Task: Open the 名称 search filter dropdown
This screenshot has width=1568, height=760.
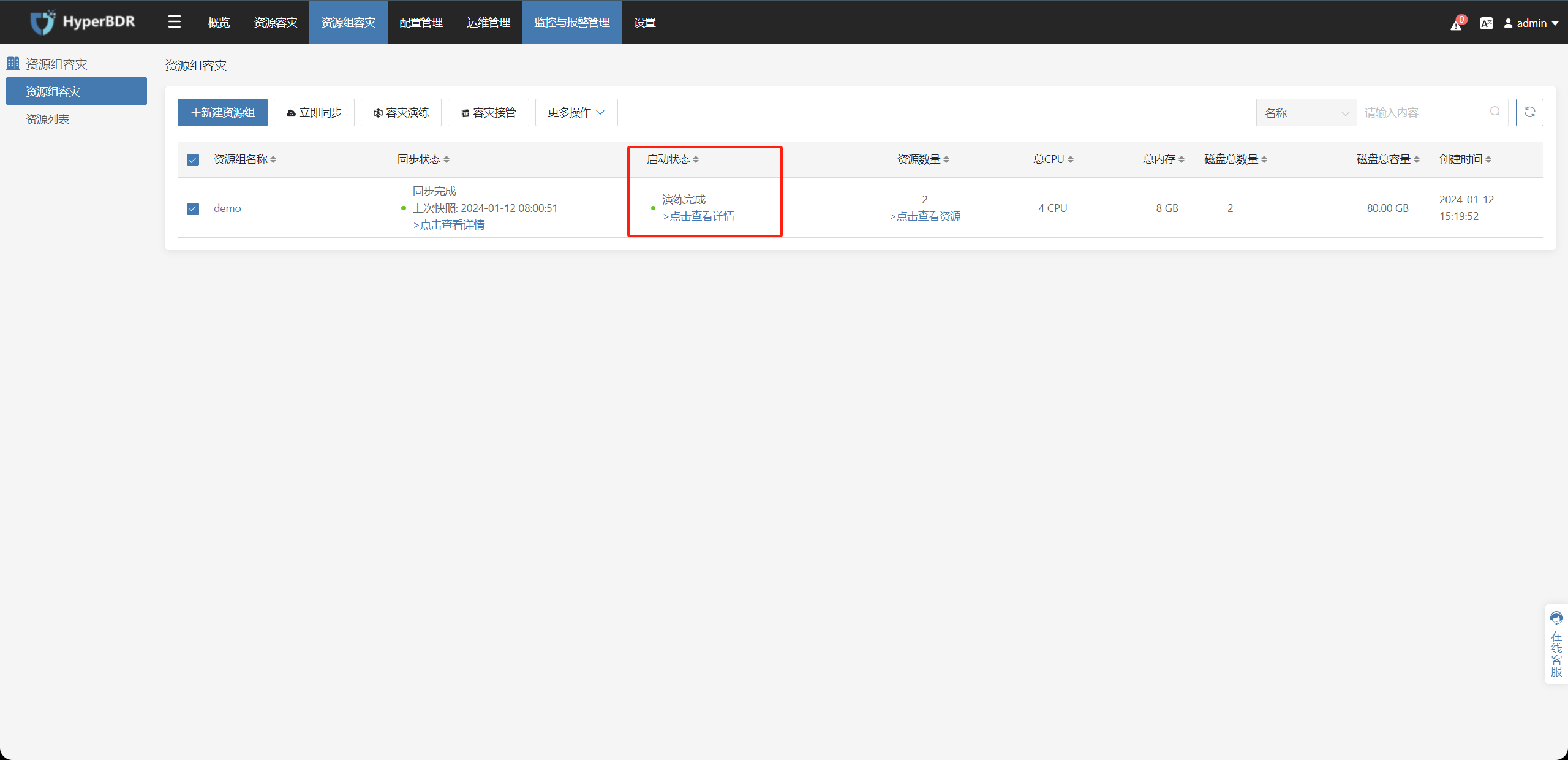Action: 1306,112
